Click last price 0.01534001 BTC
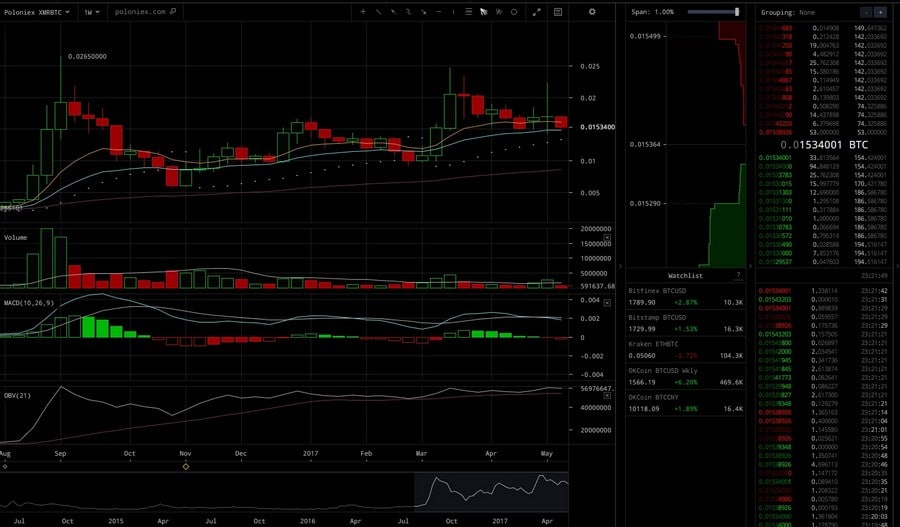Screen dimensions: 900x527 click(x=824, y=145)
